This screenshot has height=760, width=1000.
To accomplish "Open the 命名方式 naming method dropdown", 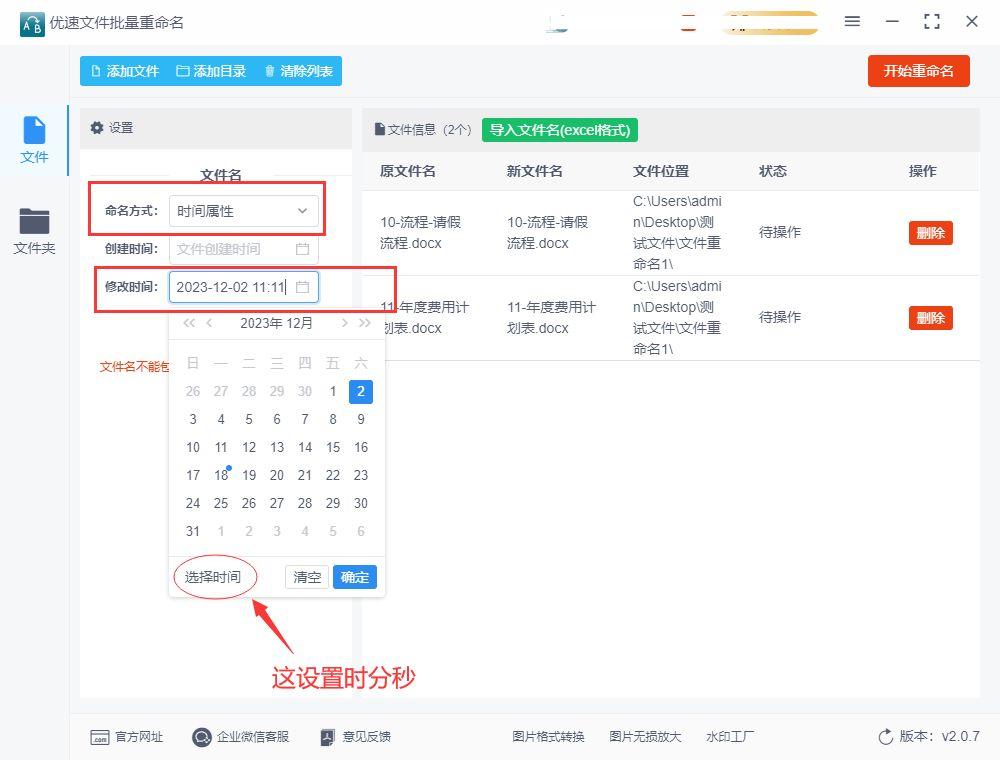I will tap(244, 211).
